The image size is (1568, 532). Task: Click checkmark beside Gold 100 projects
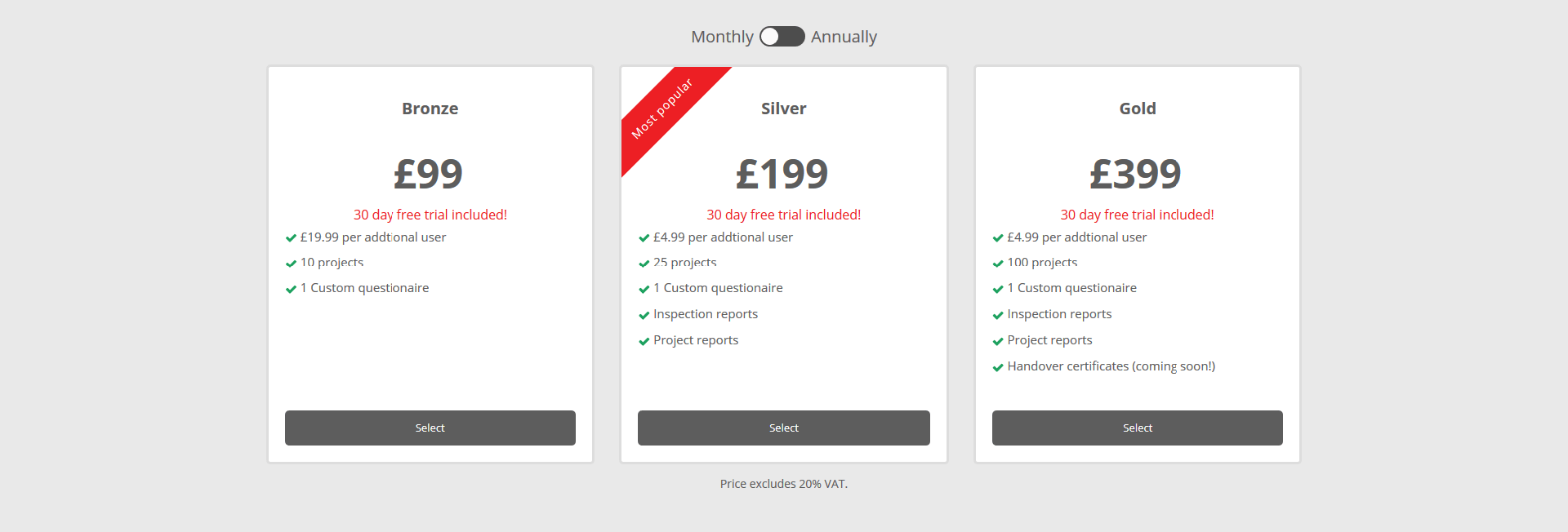tap(997, 264)
